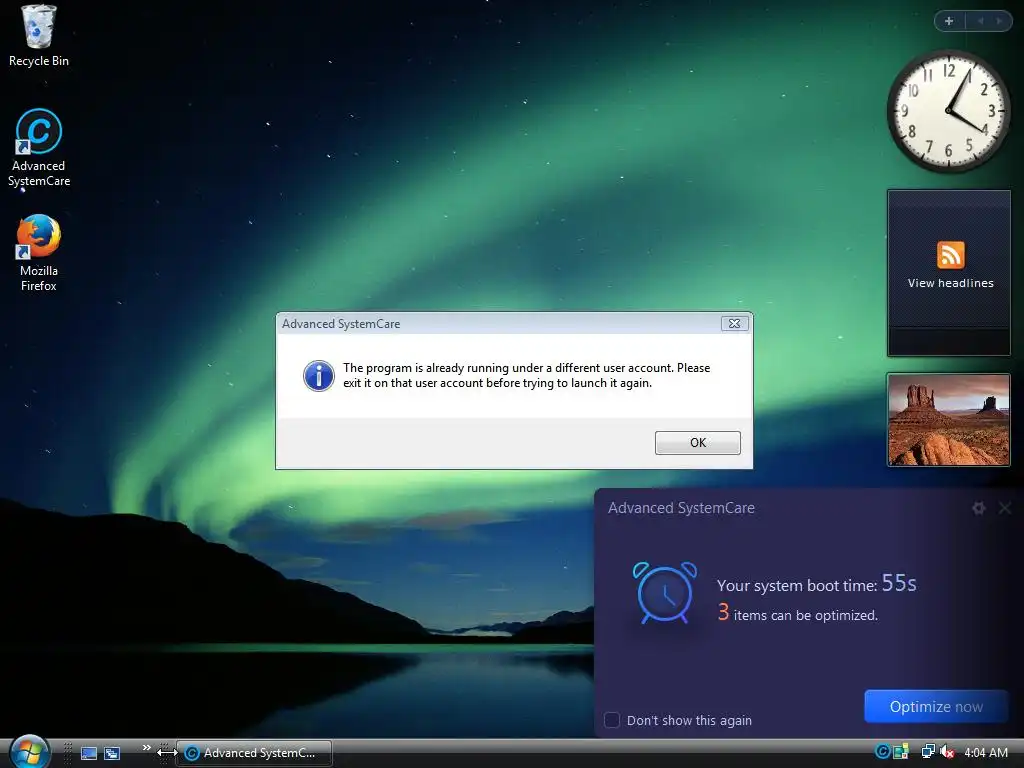Click the orange 3 items count
This screenshot has width=1024, height=768.
(723, 612)
